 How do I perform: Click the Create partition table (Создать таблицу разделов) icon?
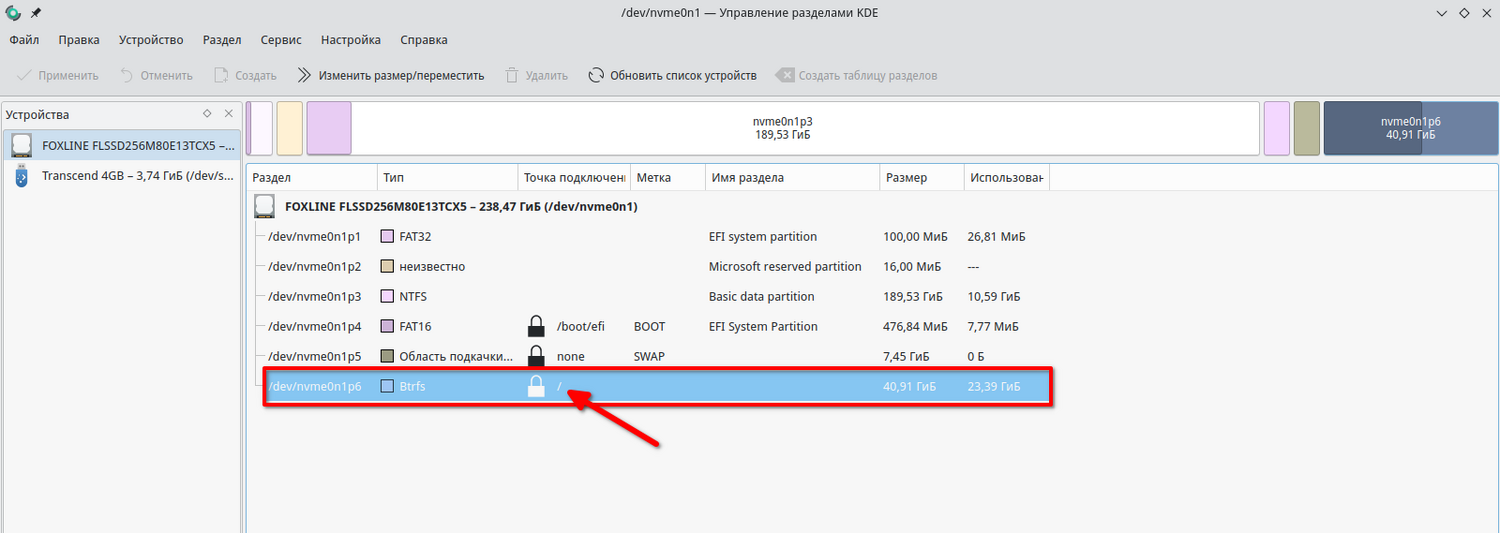[x=785, y=75]
